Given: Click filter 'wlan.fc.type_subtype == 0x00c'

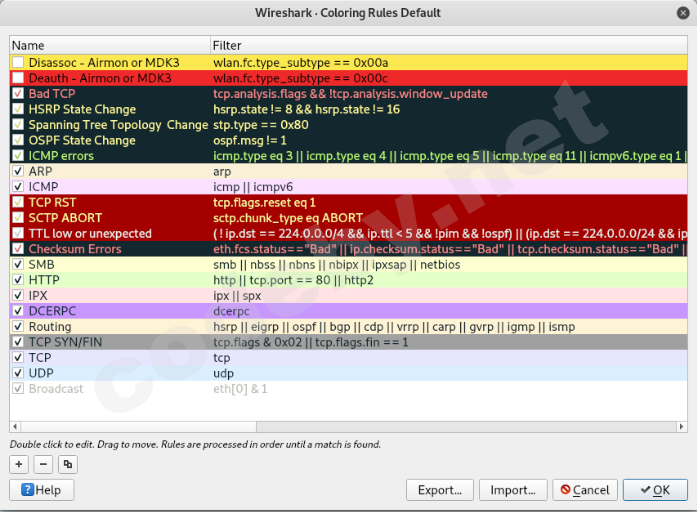Looking at the screenshot, I should 300,78.
